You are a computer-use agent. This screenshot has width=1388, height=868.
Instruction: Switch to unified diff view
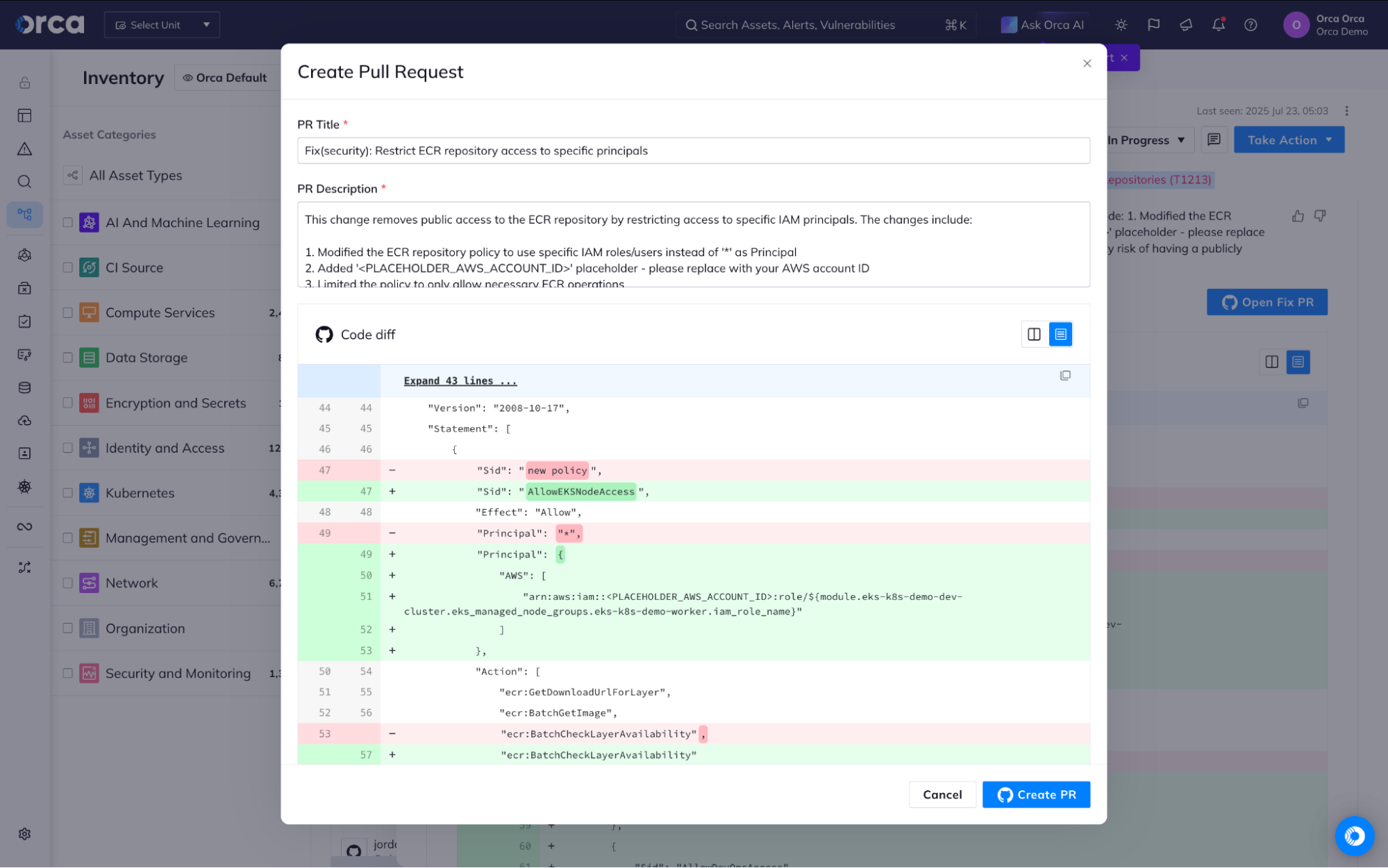[x=1060, y=335]
